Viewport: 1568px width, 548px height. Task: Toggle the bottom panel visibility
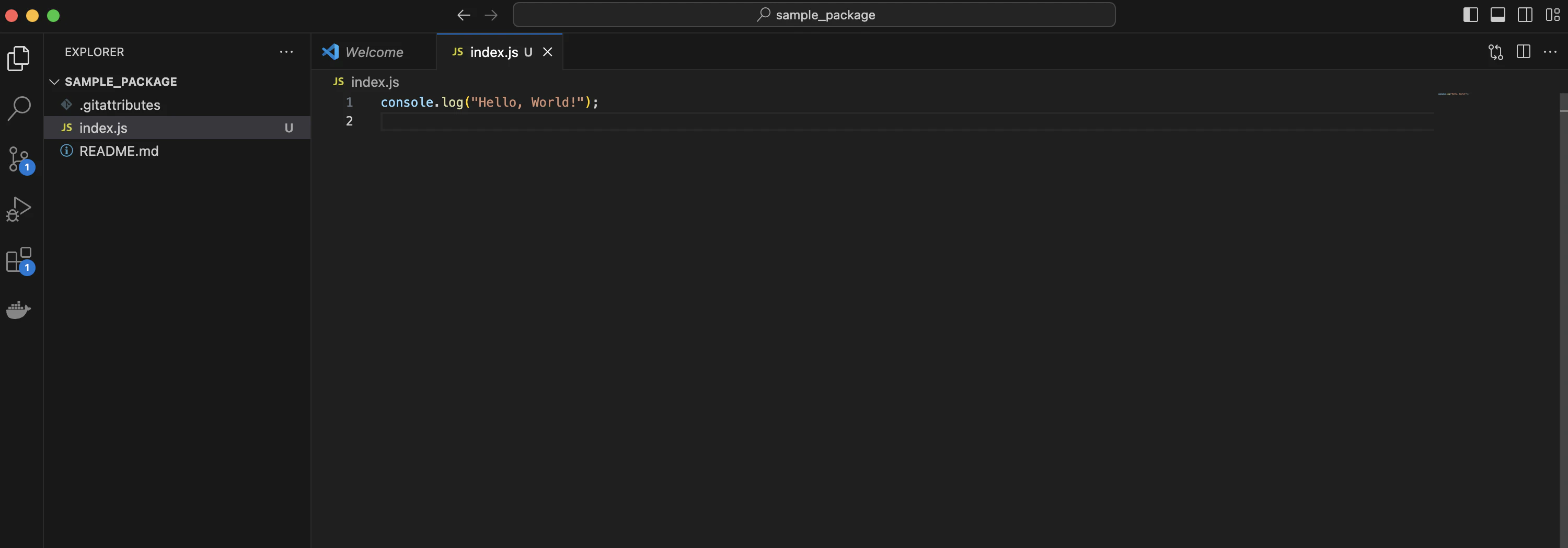pos(1498,15)
